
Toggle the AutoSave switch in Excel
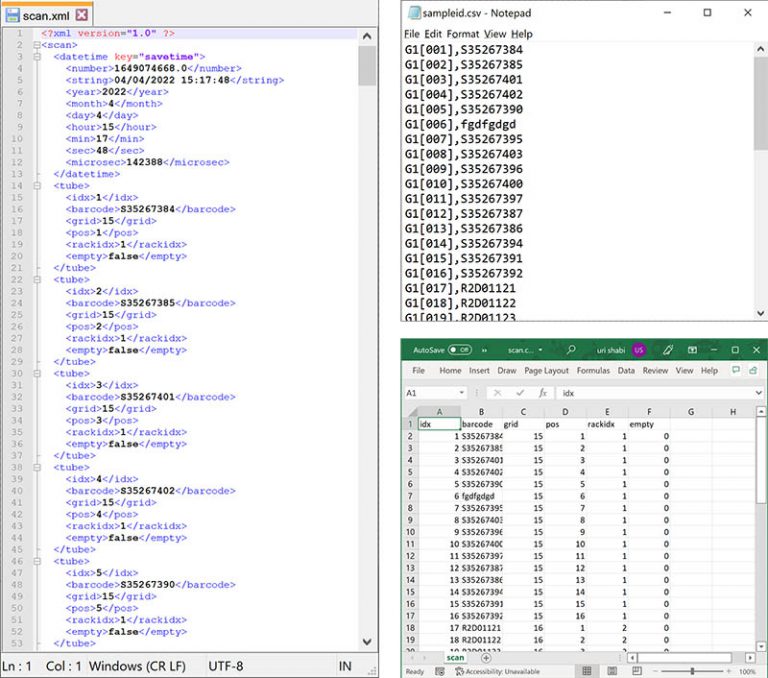click(x=460, y=350)
